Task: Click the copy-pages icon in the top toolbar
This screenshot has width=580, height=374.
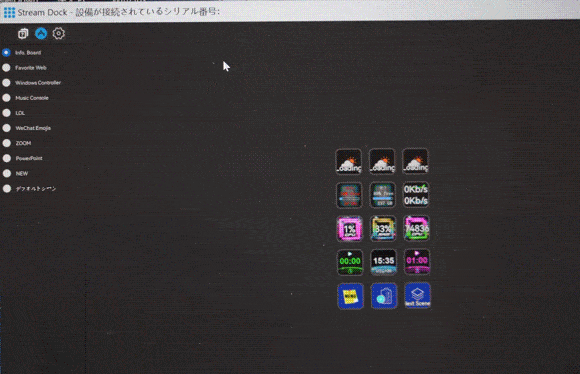Action: (x=23, y=34)
